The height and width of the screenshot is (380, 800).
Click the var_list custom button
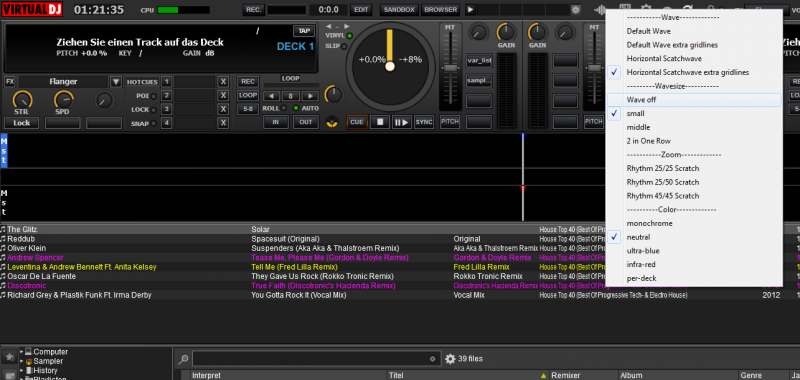coord(479,61)
